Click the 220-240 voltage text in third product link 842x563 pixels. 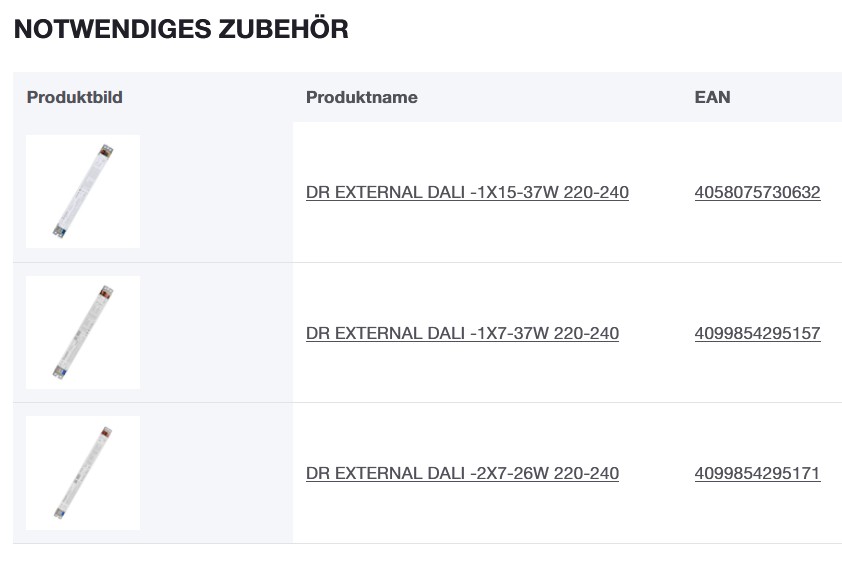point(586,473)
